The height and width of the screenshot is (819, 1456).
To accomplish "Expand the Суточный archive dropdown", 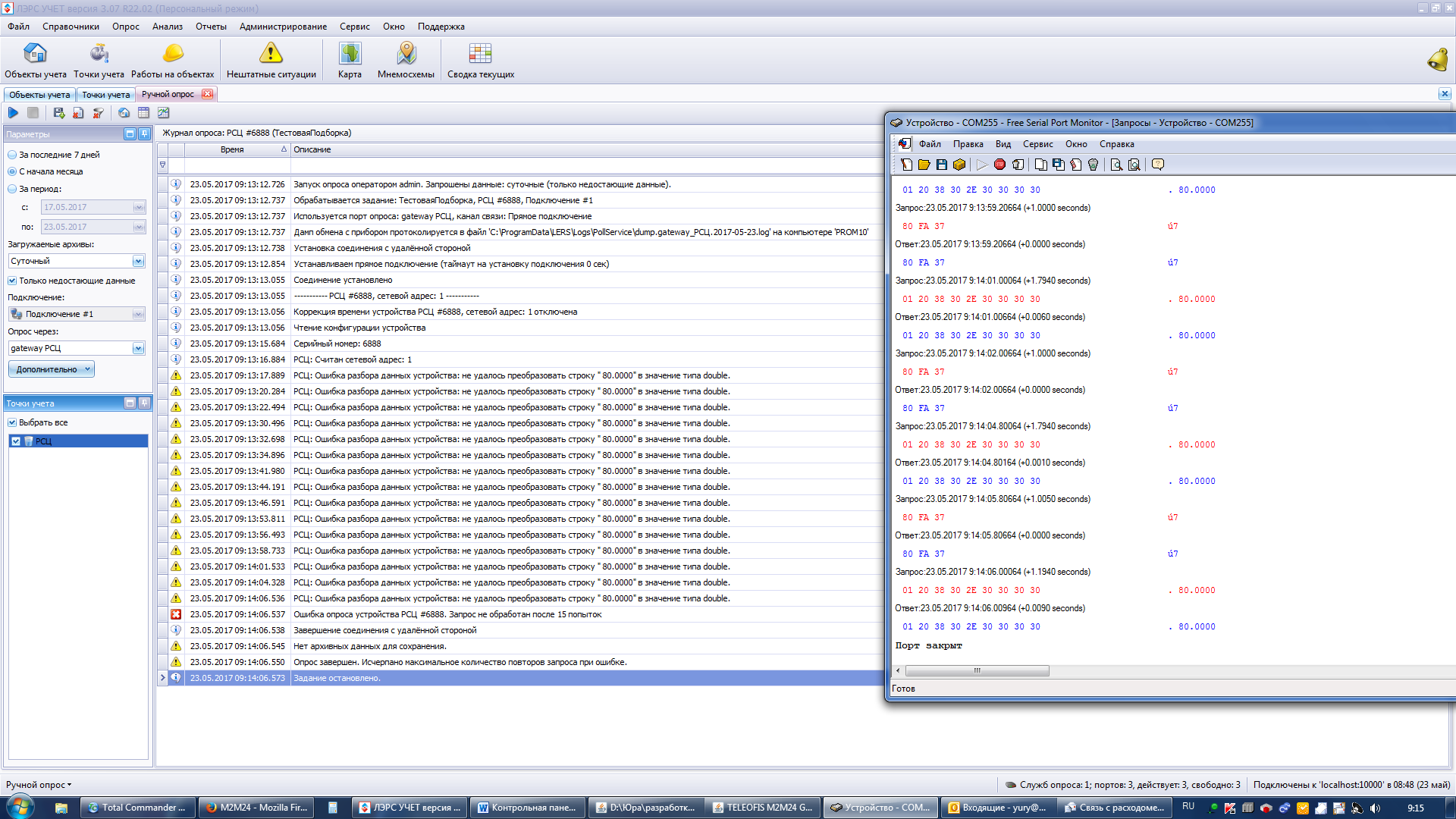I will point(138,261).
